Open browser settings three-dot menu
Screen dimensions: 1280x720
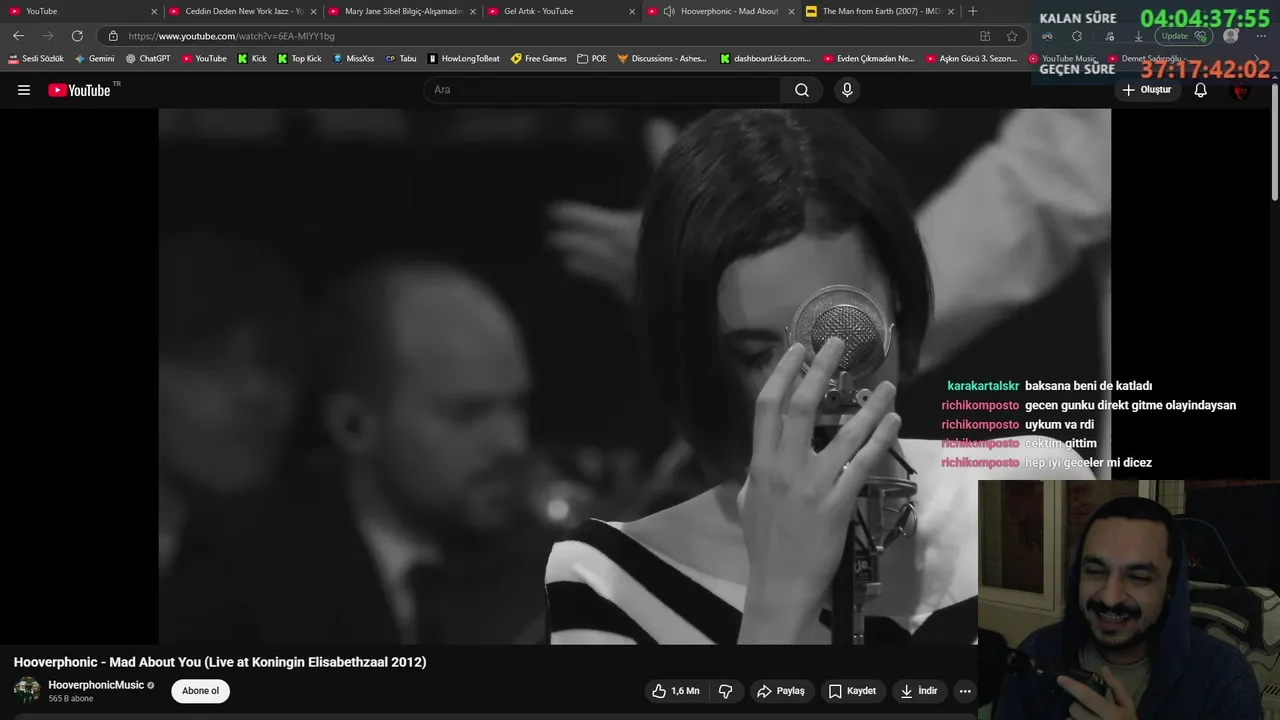pos(1261,36)
